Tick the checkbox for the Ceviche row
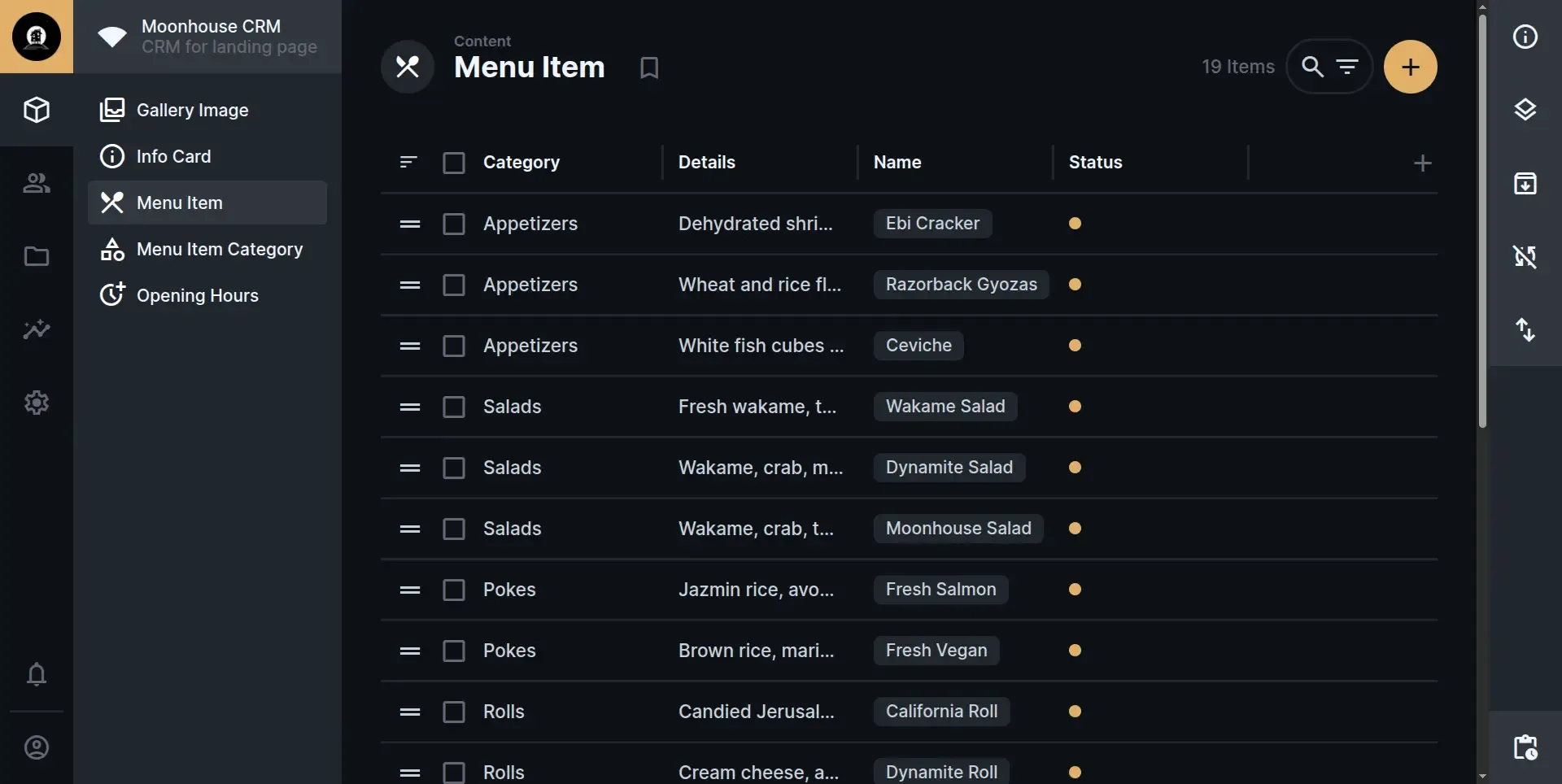The image size is (1562, 784). tap(455, 346)
